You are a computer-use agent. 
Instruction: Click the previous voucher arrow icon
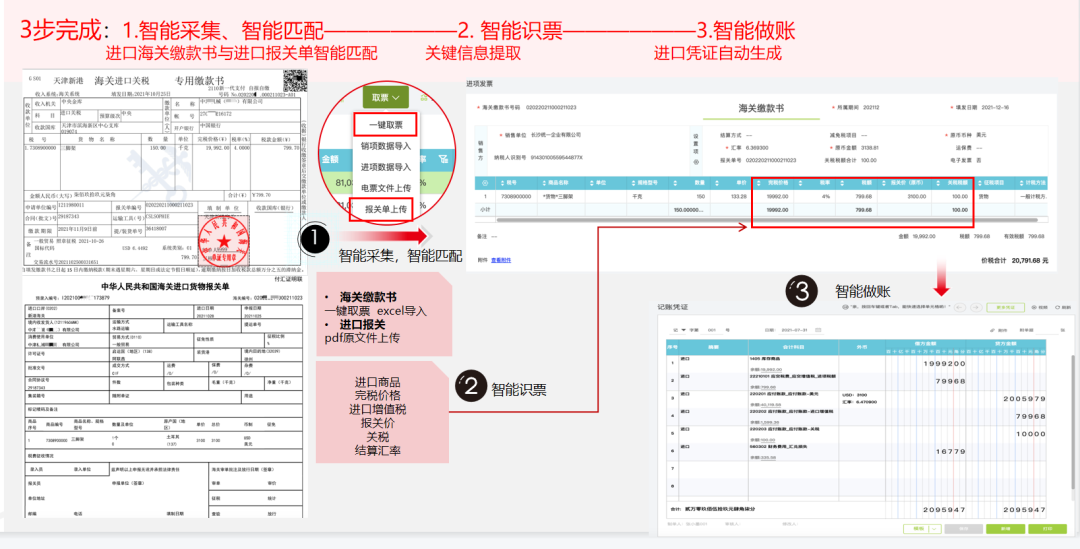click(958, 308)
